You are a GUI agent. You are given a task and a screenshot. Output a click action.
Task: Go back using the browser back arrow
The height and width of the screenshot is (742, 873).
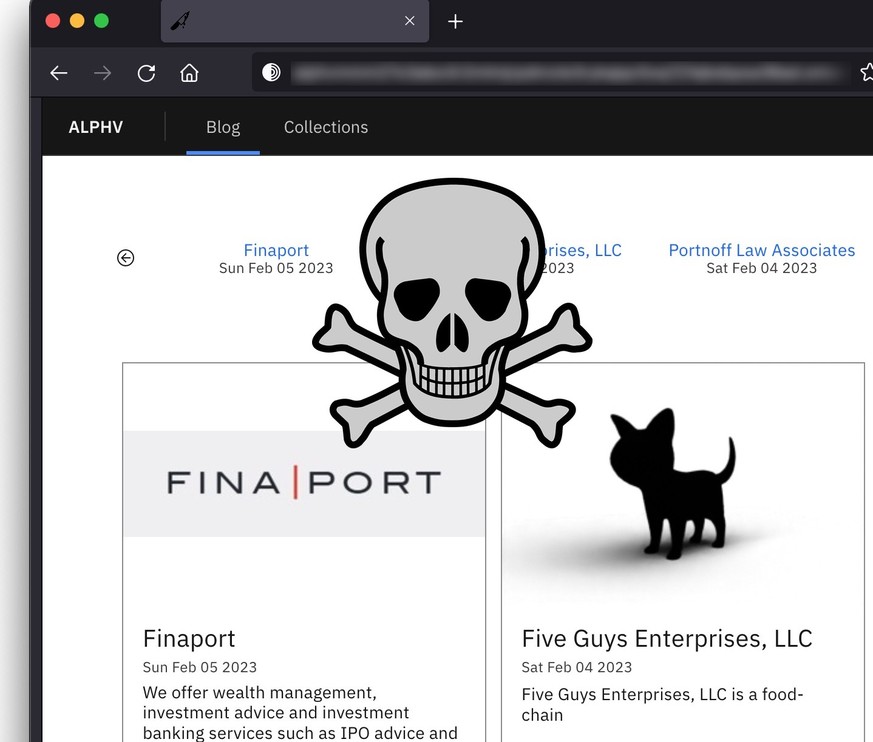[59, 73]
